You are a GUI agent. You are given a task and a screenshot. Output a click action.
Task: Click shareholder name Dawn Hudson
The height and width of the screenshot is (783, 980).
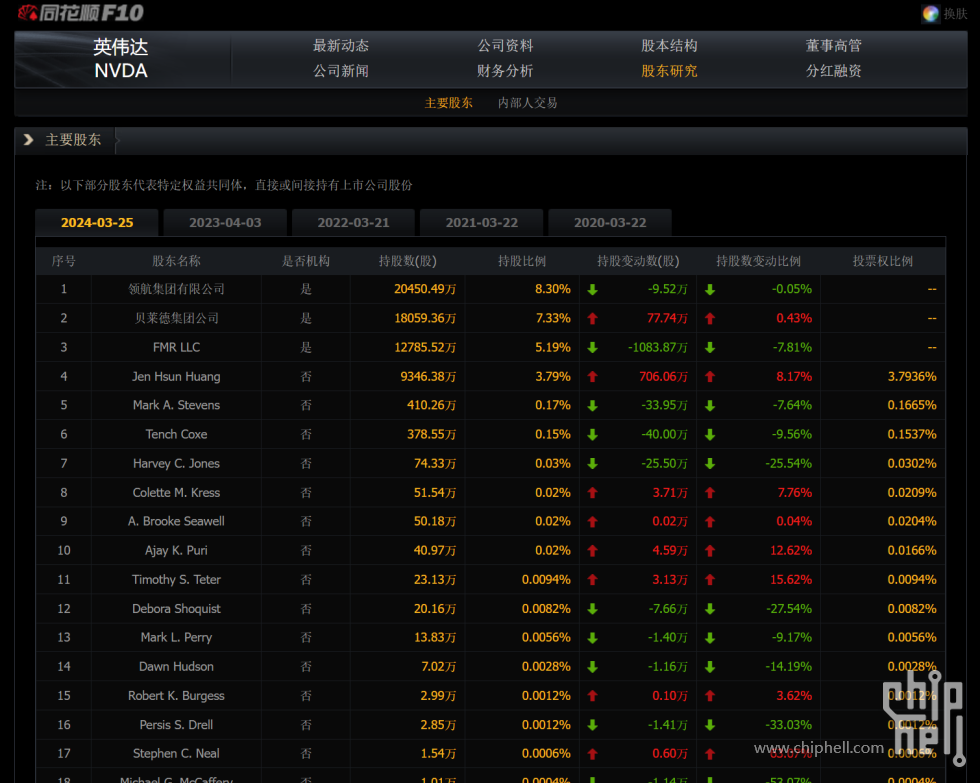coord(176,667)
